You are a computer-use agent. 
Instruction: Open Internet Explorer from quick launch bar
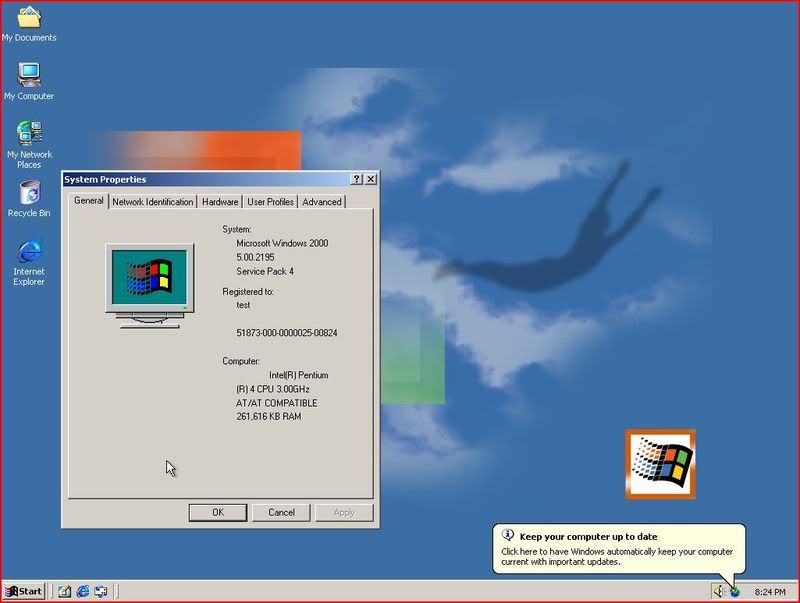pos(83,591)
